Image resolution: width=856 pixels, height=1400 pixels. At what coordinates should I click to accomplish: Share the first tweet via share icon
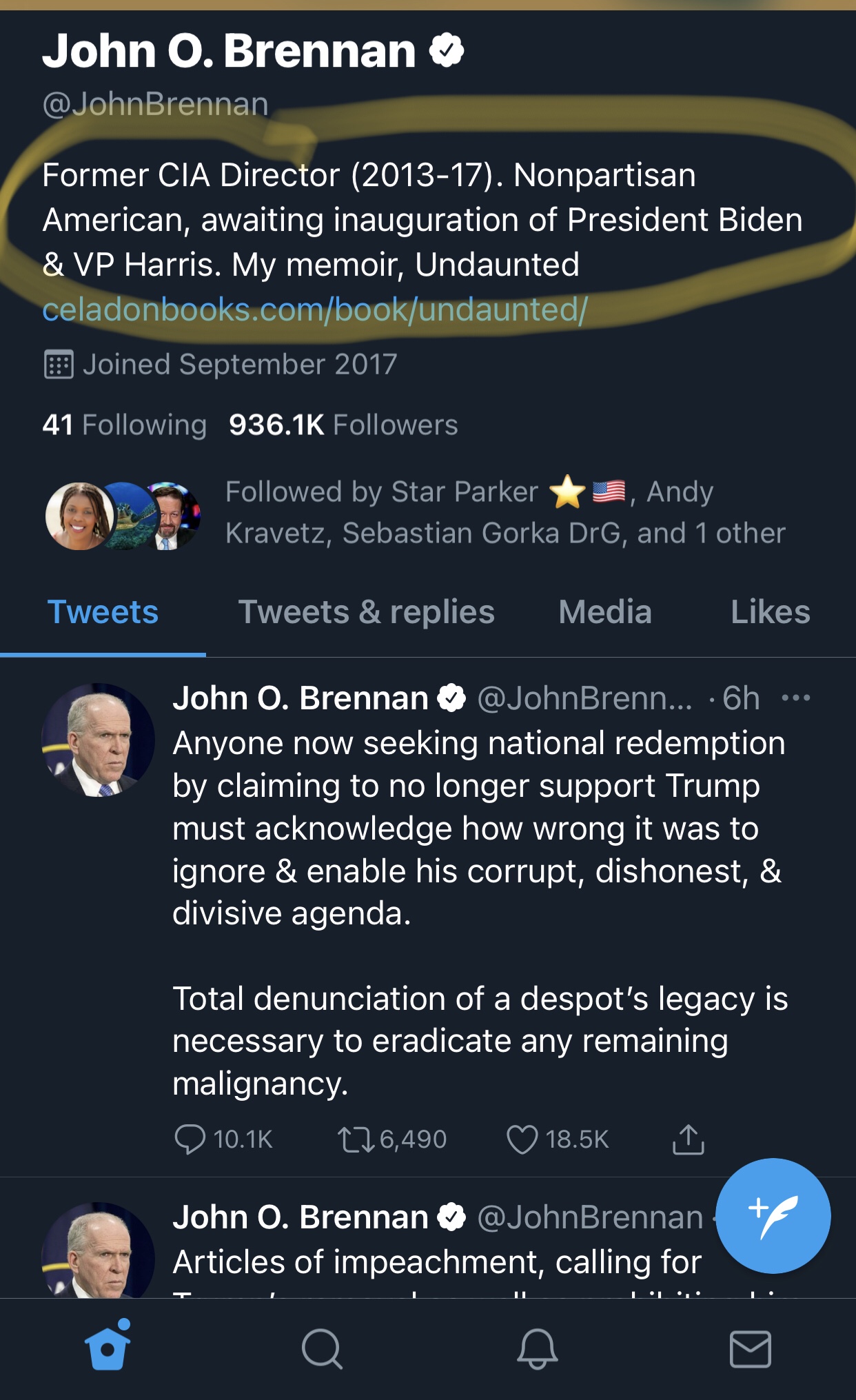688,1139
